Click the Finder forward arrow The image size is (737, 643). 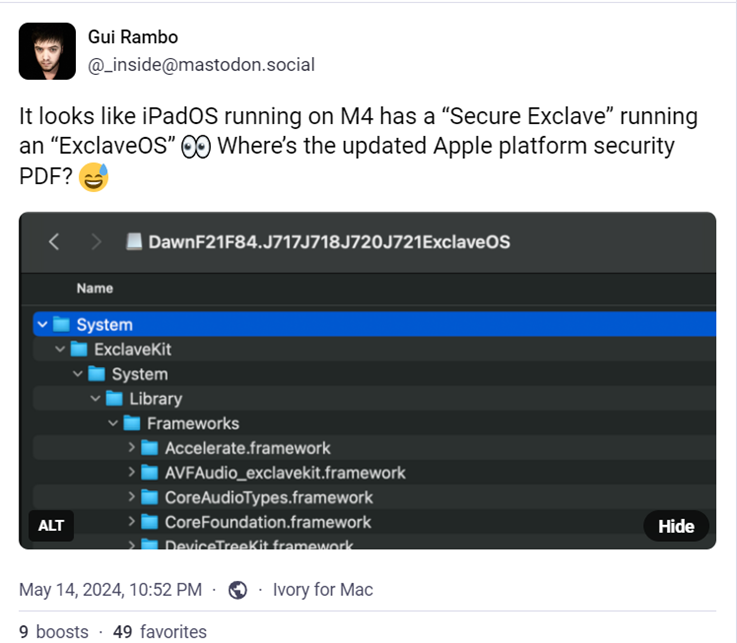click(x=96, y=242)
